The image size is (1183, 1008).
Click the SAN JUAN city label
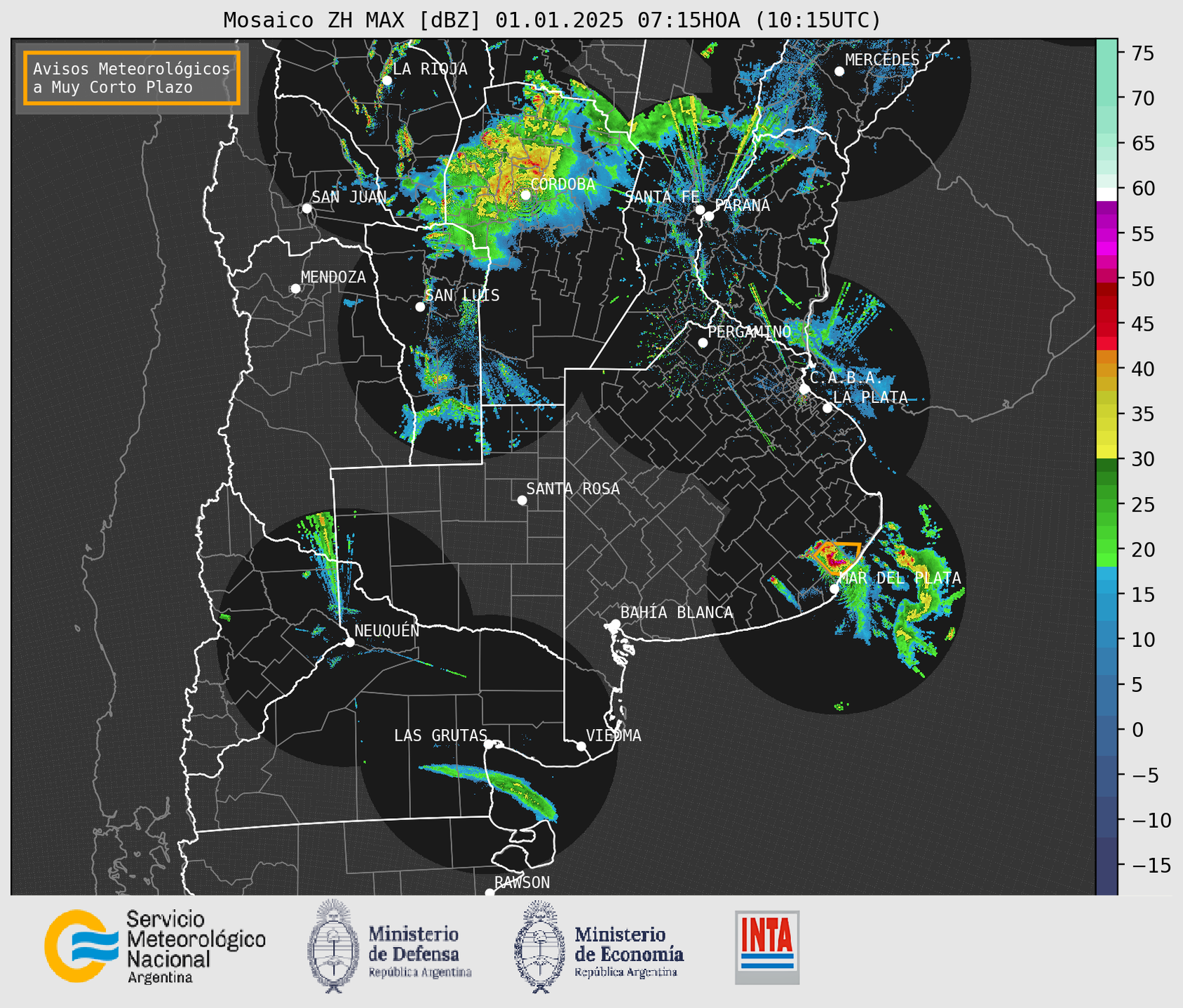tap(349, 197)
